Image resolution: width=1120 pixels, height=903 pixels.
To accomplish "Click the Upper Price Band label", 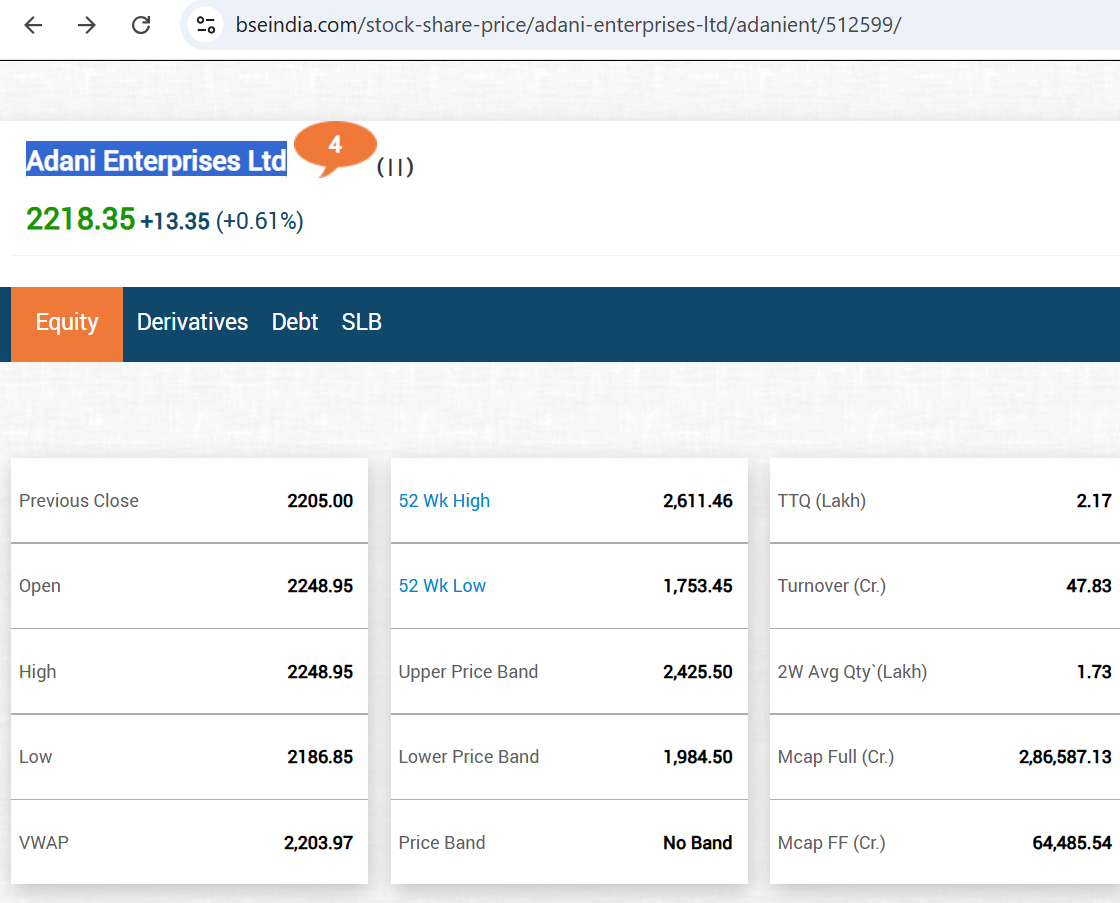I will coord(469,672).
